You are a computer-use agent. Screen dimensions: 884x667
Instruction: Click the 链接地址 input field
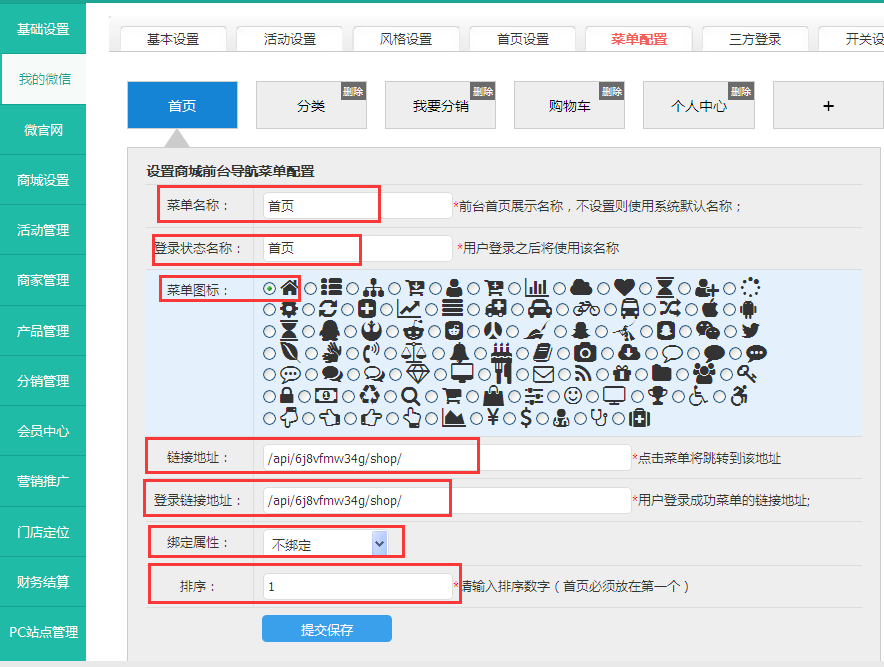446,458
